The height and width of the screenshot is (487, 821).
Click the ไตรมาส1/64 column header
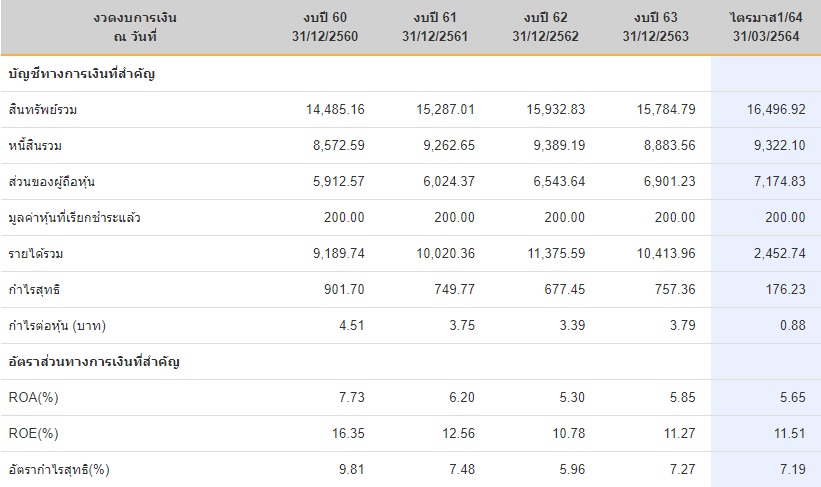[x=767, y=27]
